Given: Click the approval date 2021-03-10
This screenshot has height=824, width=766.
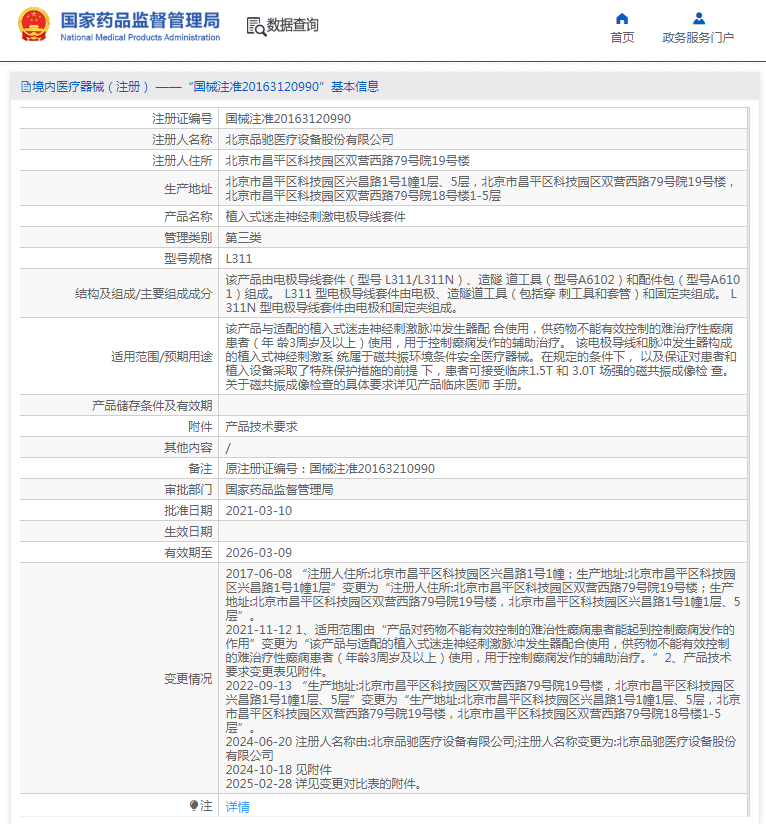Looking at the screenshot, I should tap(258, 511).
